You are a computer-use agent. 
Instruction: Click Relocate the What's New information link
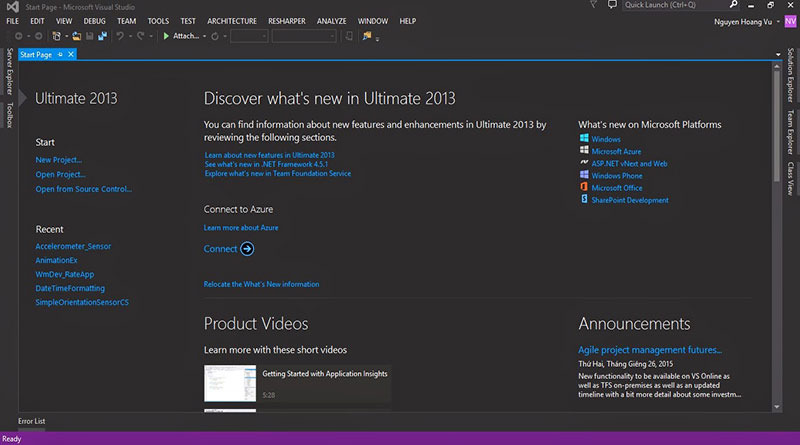coord(261,284)
